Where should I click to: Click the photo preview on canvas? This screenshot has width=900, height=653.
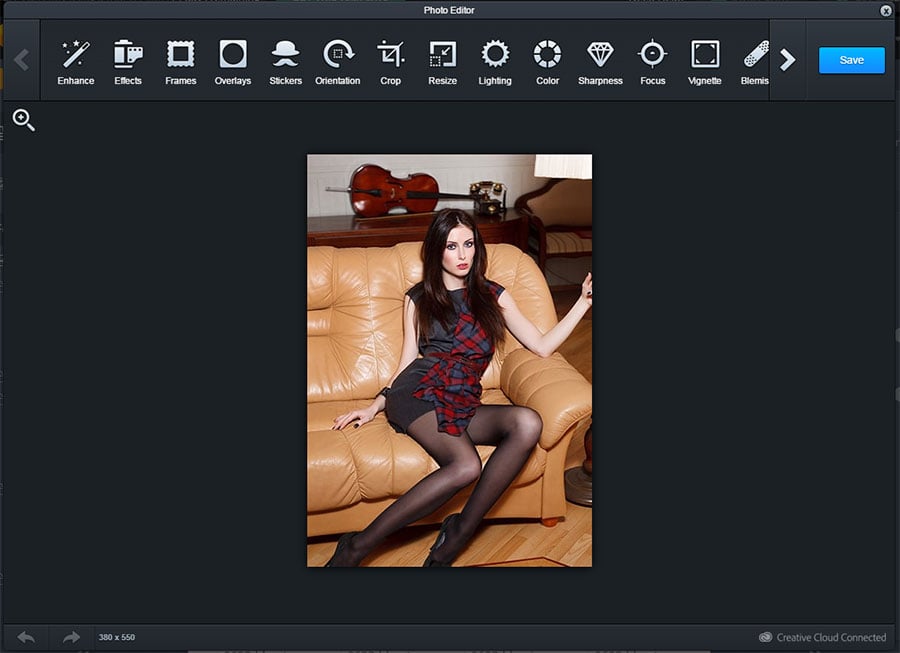[449, 360]
